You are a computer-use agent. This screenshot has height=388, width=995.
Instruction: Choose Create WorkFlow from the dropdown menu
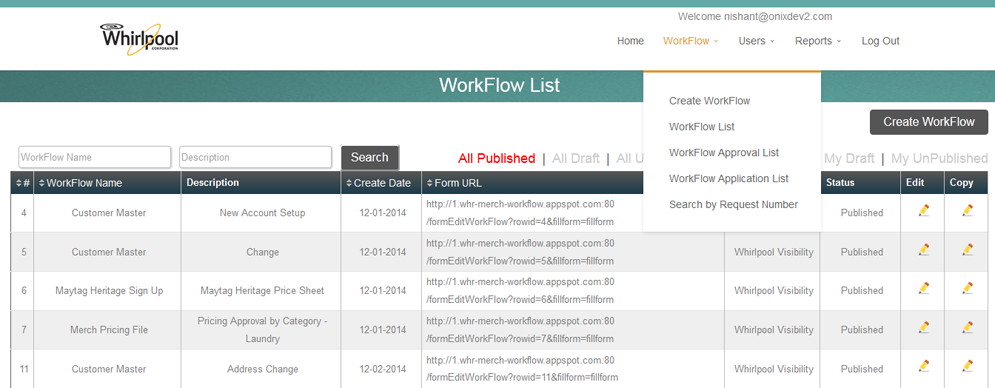pyautogui.click(x=709, y=101)
